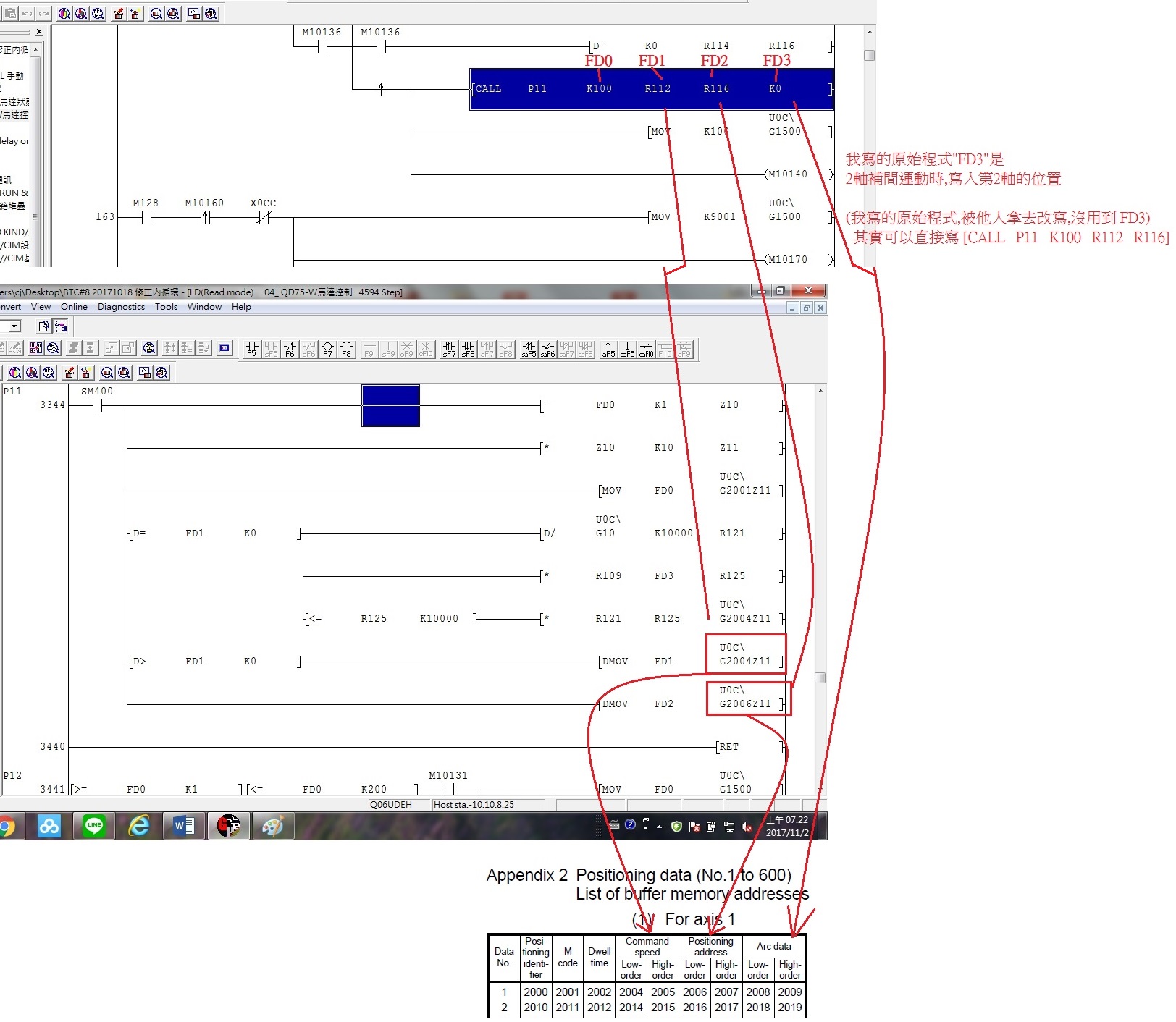The width and height of the screenshot is (1176, 1022).
Task: Insert output coil with F7 icon
Action: point(327,349)
